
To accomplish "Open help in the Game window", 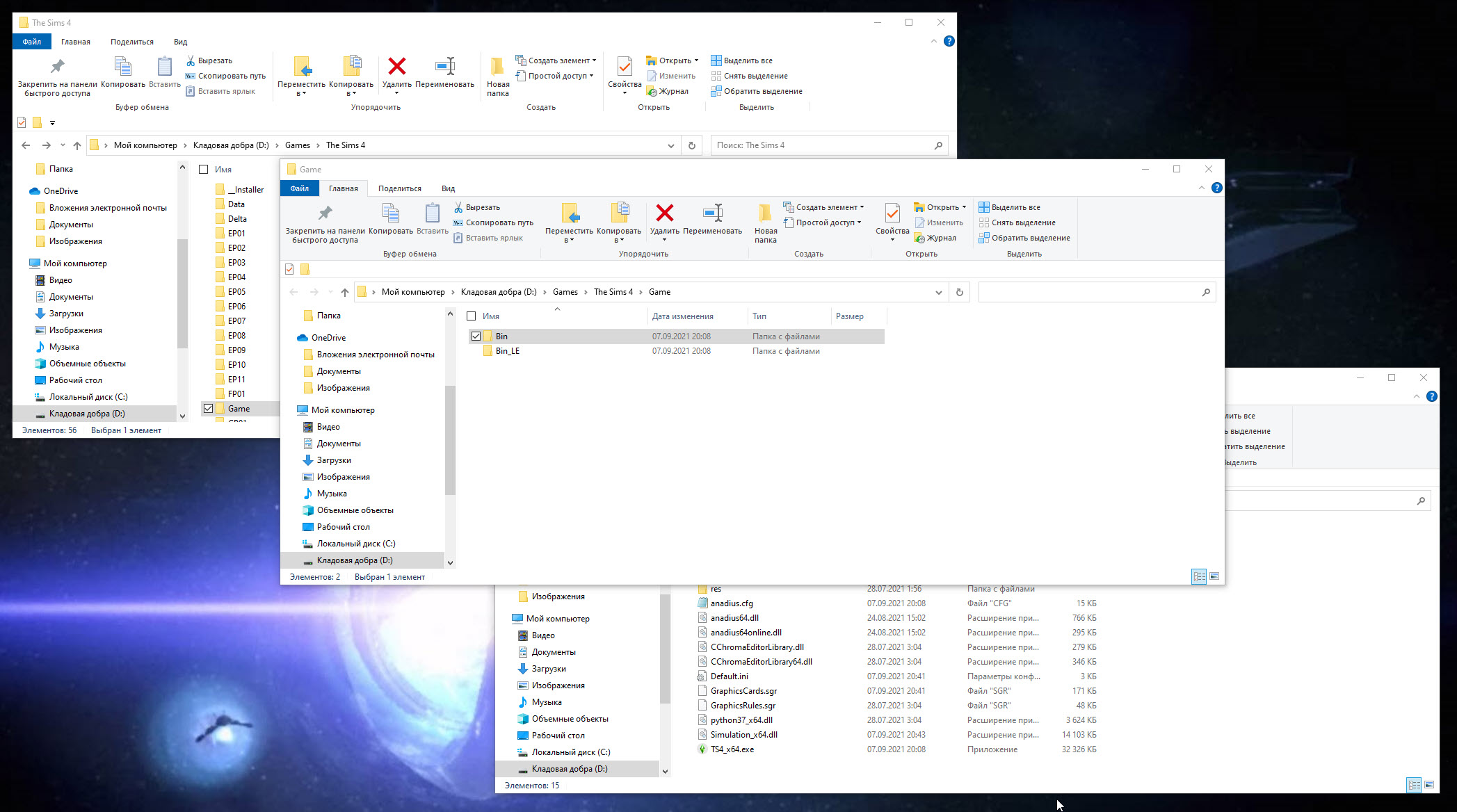I will coord(1216,188).
